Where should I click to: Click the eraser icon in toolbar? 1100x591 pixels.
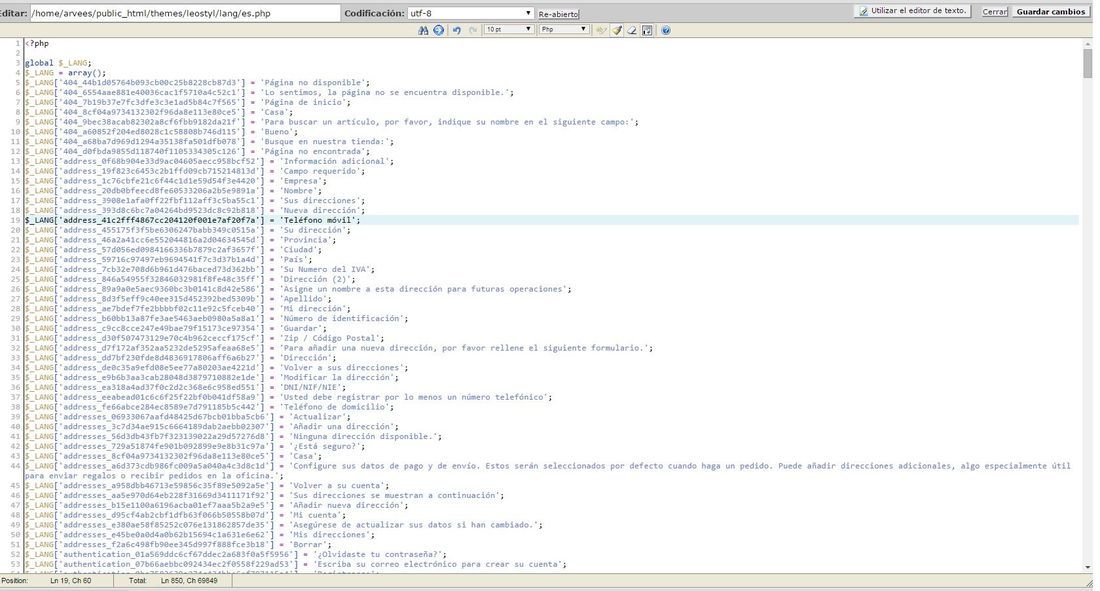[x=632, y=30]
